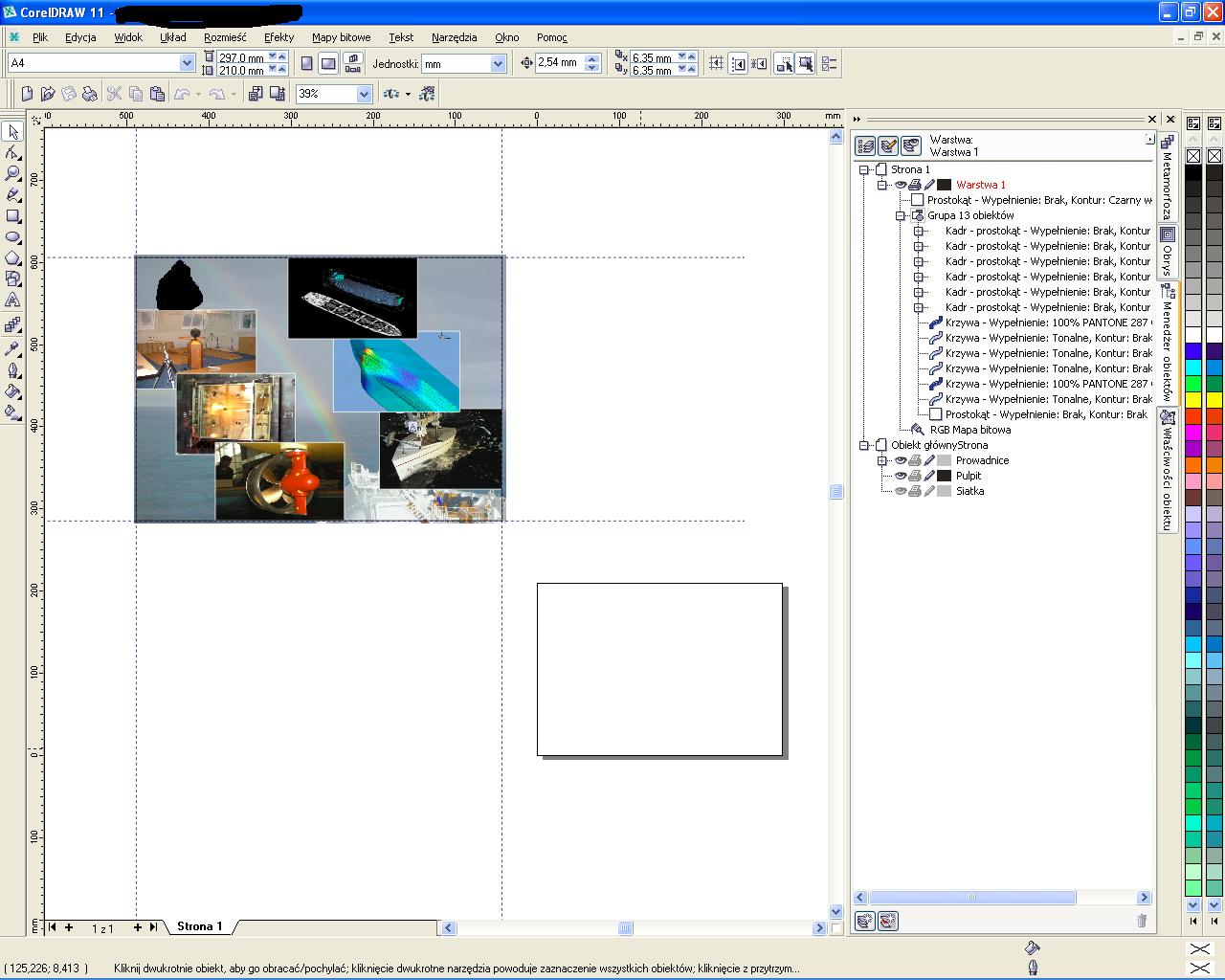Open the Efekty menu
This screenshot has width=1225, height=980.
tap(278, 37)
